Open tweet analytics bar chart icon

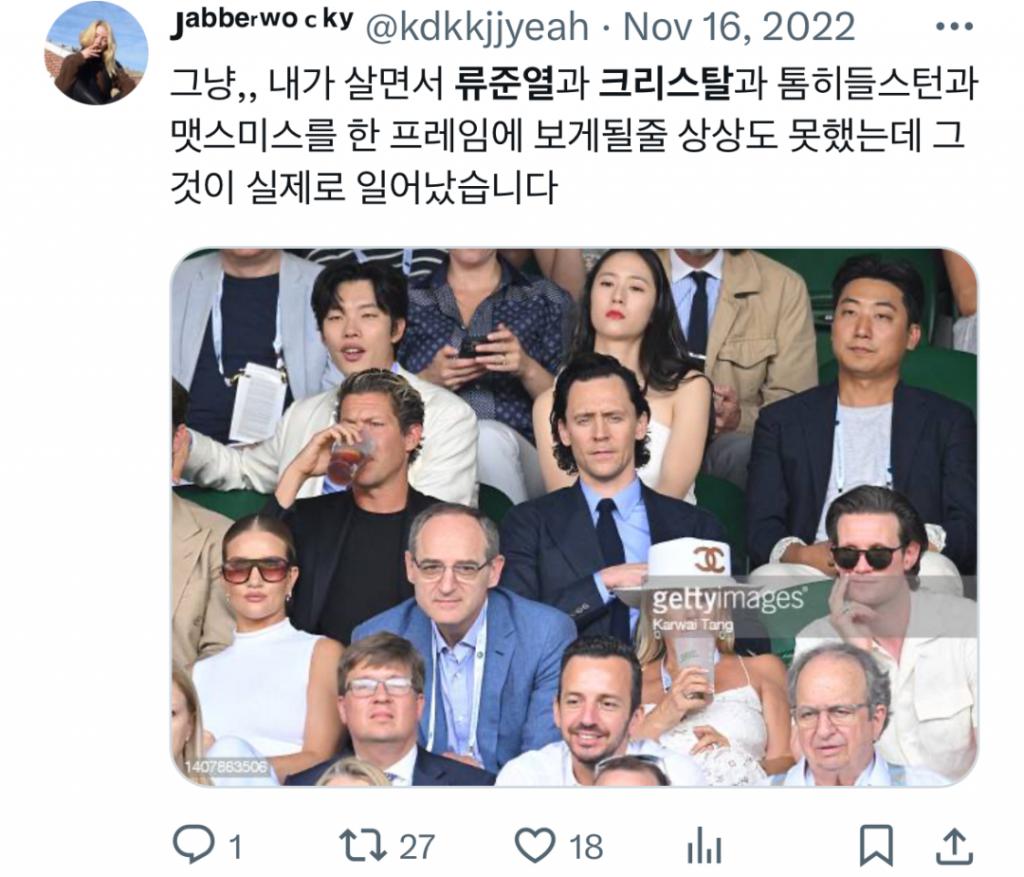(x=704, y=846)
